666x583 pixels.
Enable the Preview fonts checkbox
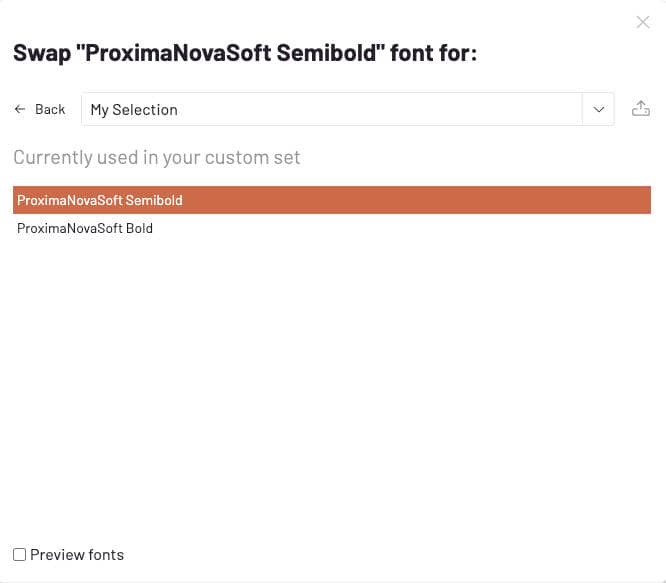pos(20,554)
